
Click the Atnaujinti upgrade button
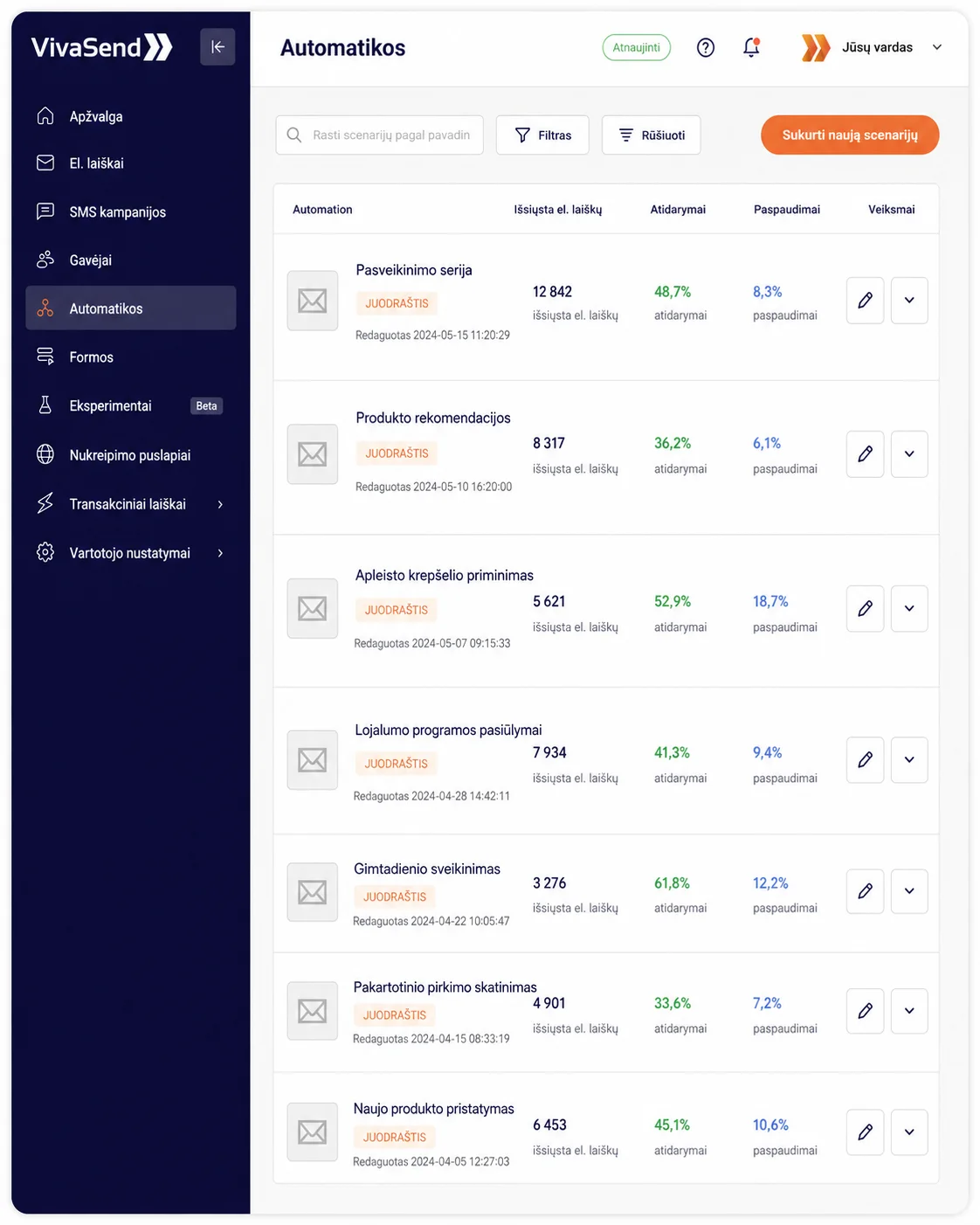pyautogui.click(x=637, y=47)
